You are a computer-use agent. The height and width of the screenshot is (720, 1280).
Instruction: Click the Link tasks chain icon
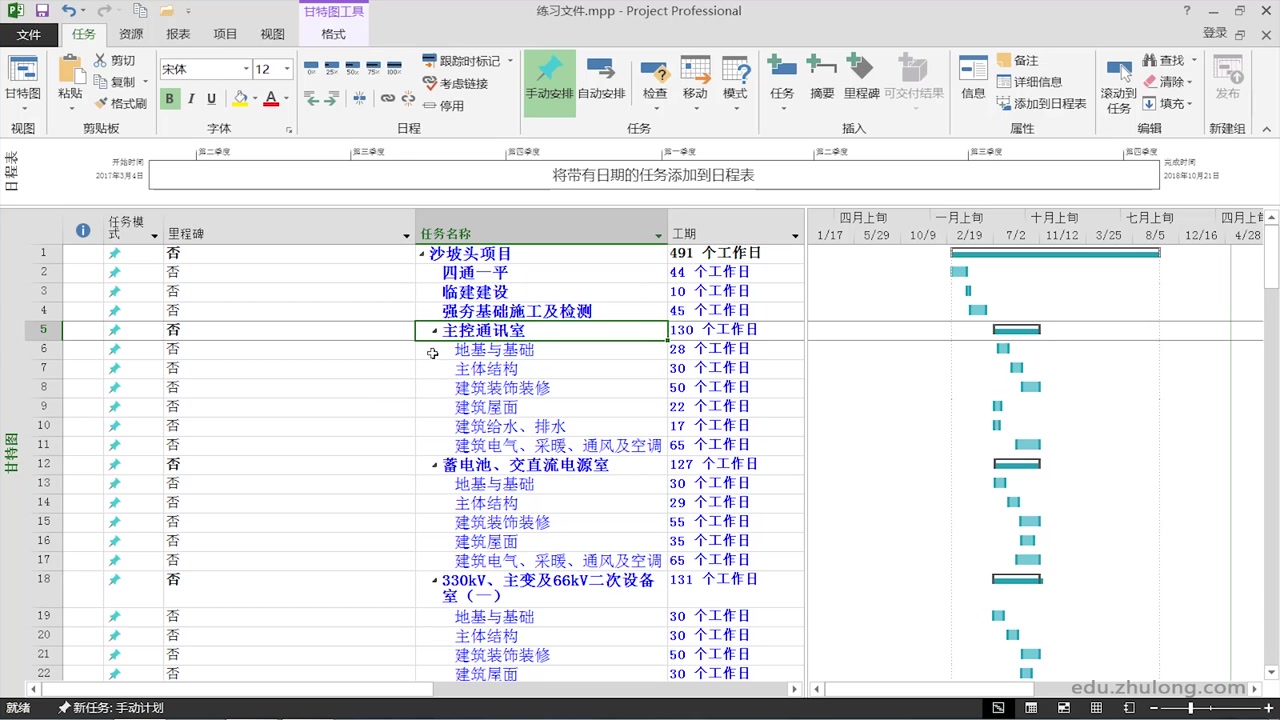[x=387, y=98]
